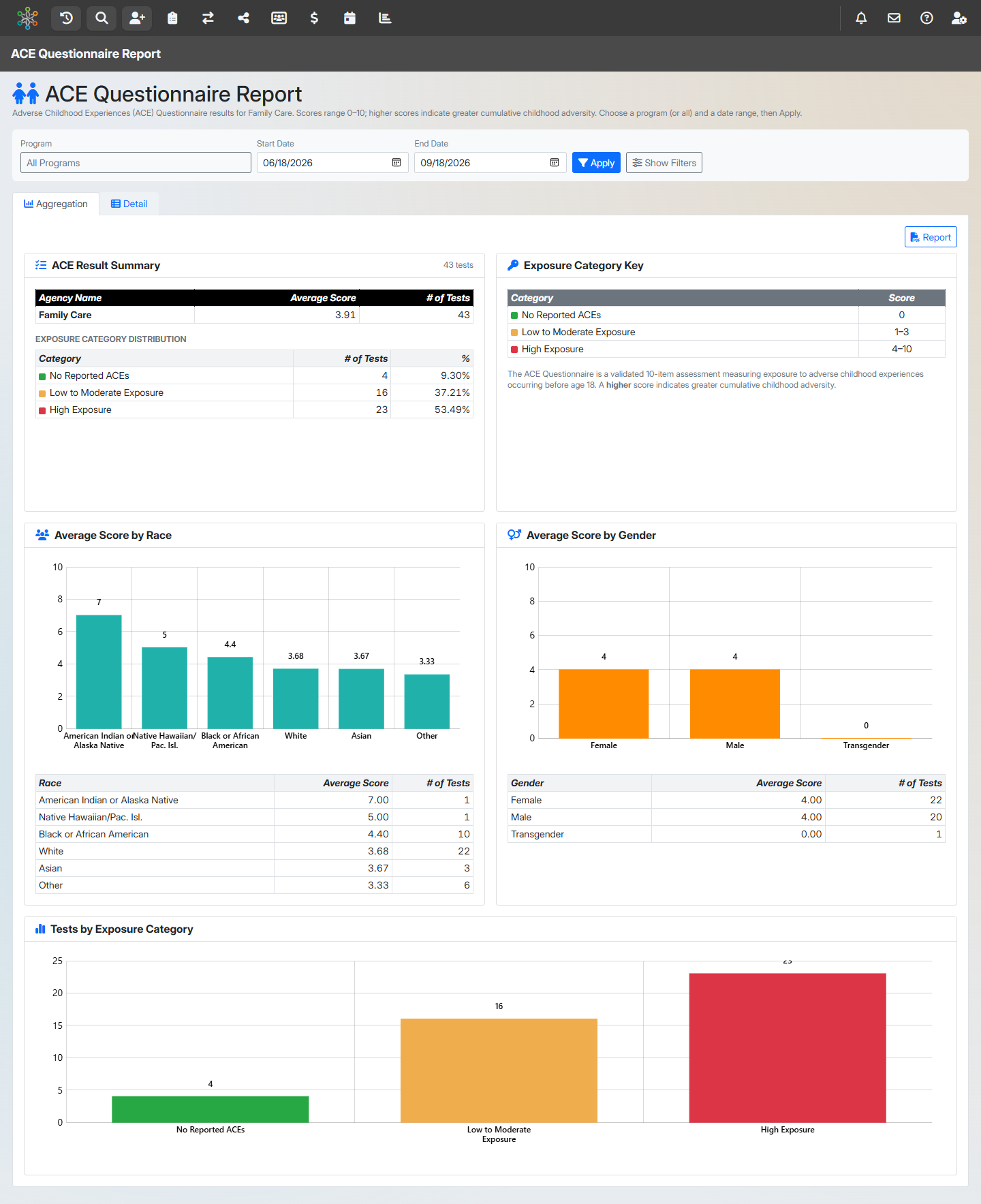Viewport: 981px width, 1204px height.
Task: Switch to the Aggregation tab
Action: tap(56, 204)
